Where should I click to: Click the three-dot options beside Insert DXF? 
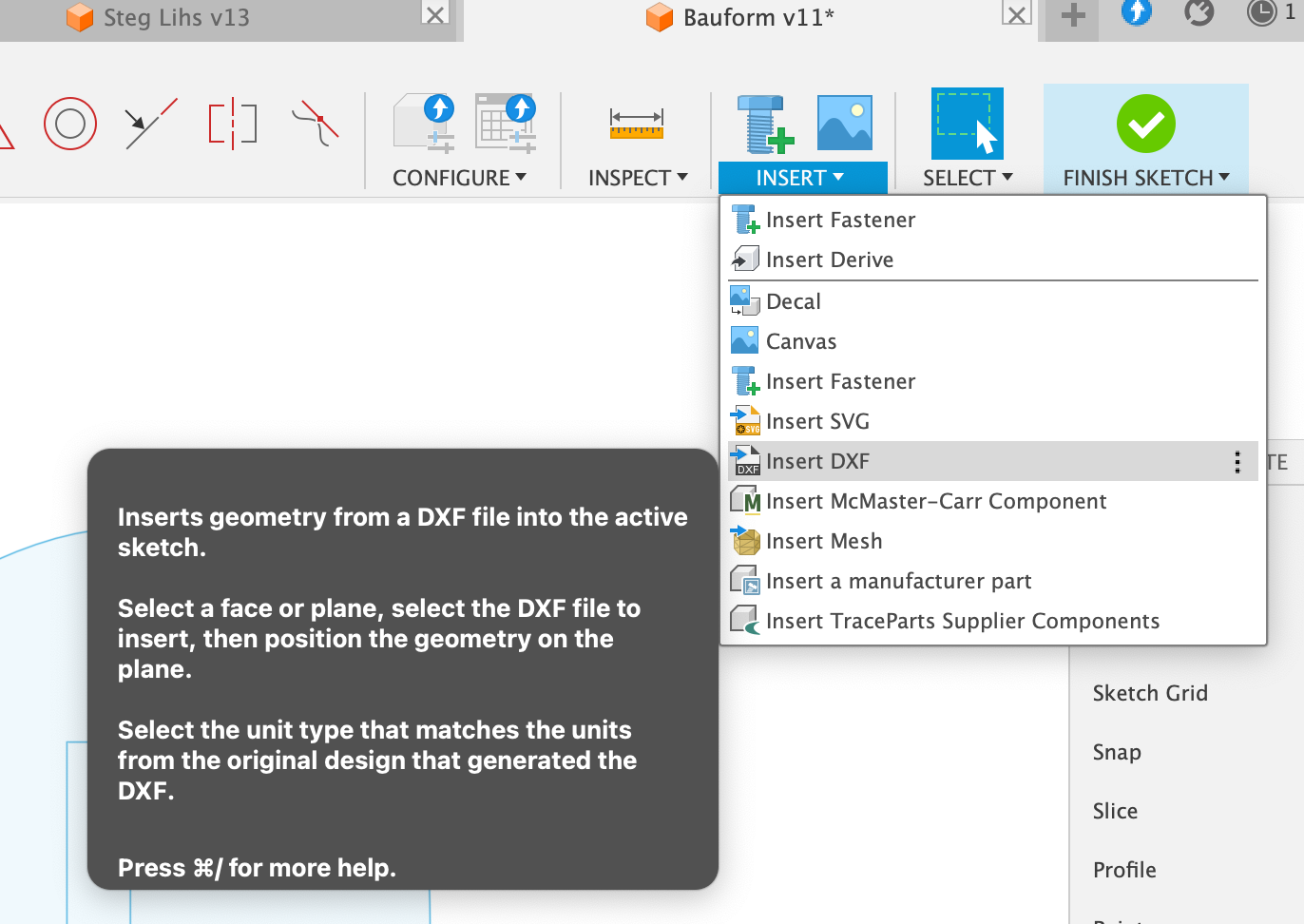click(1237, 462)
